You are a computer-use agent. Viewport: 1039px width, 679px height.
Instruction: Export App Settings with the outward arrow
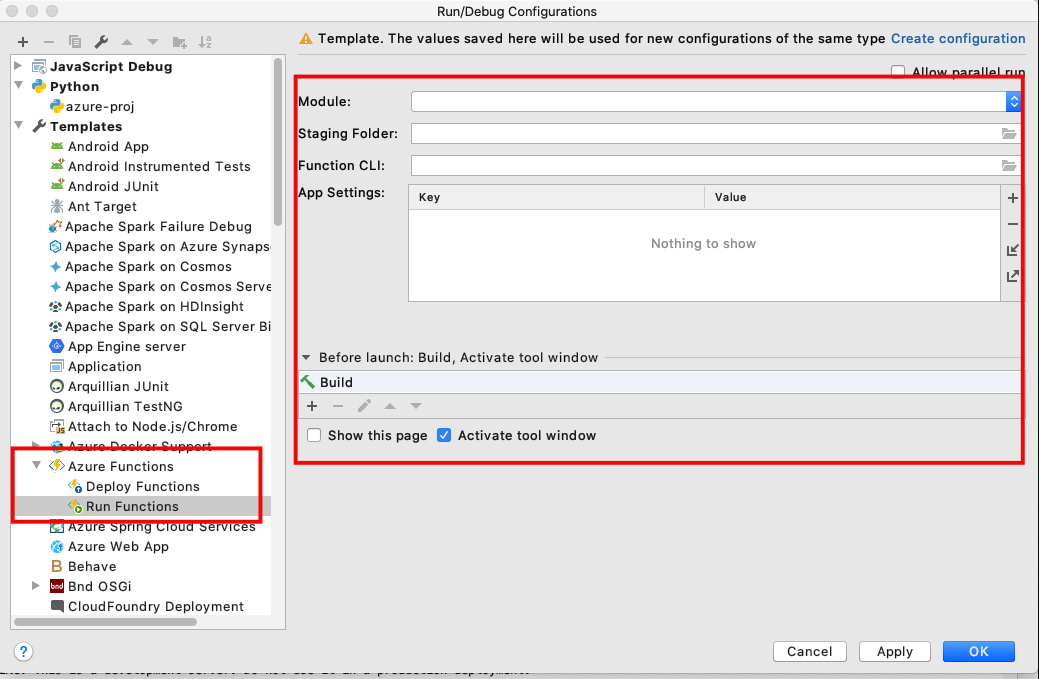point(1012,276)
